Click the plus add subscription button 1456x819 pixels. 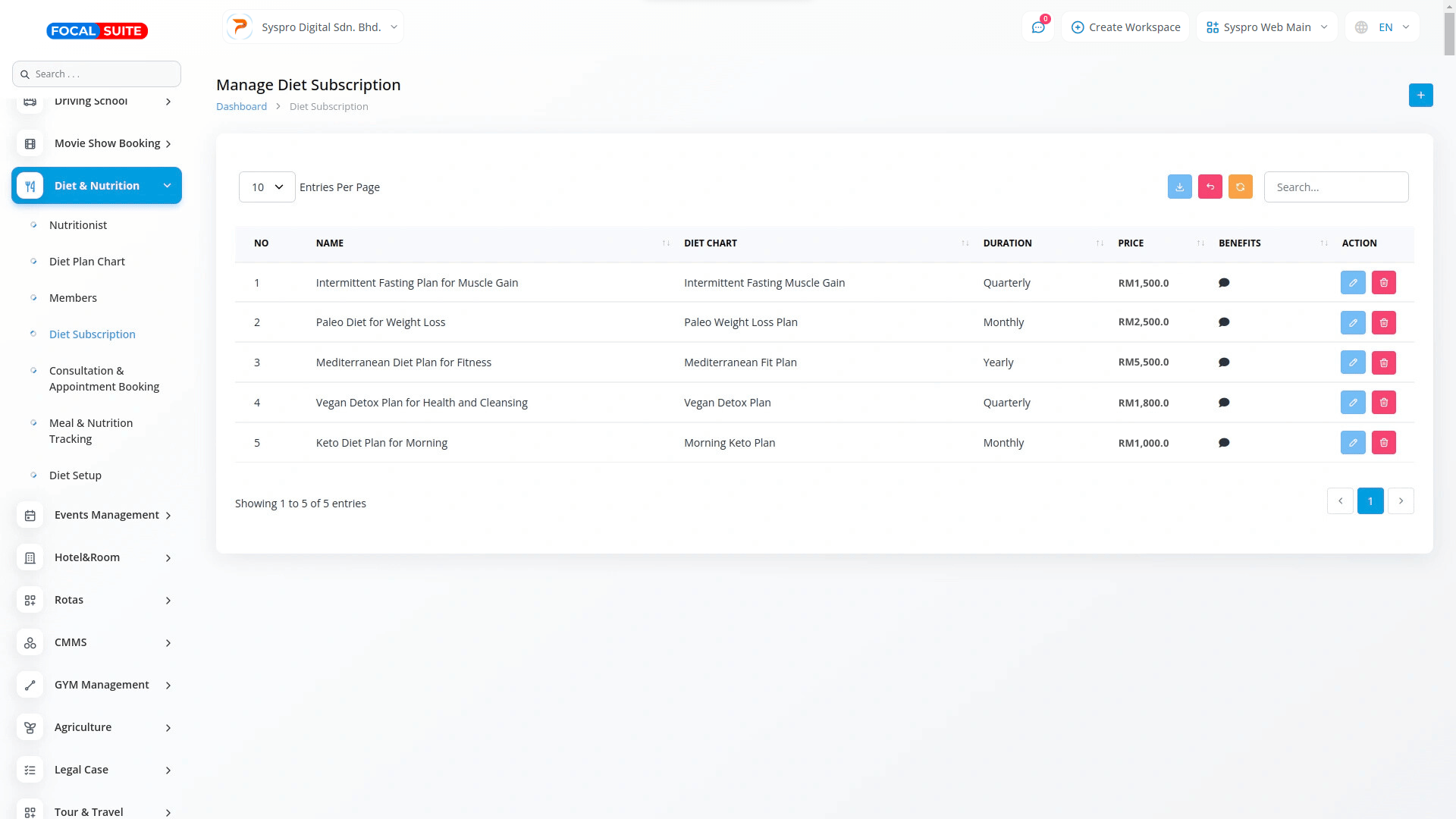coord(1420,95)
